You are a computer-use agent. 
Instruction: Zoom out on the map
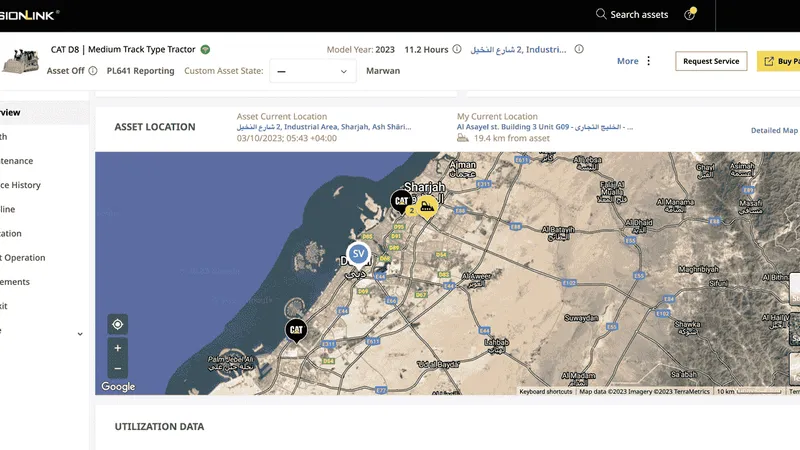pyautogui.click(x=118, y=368)
